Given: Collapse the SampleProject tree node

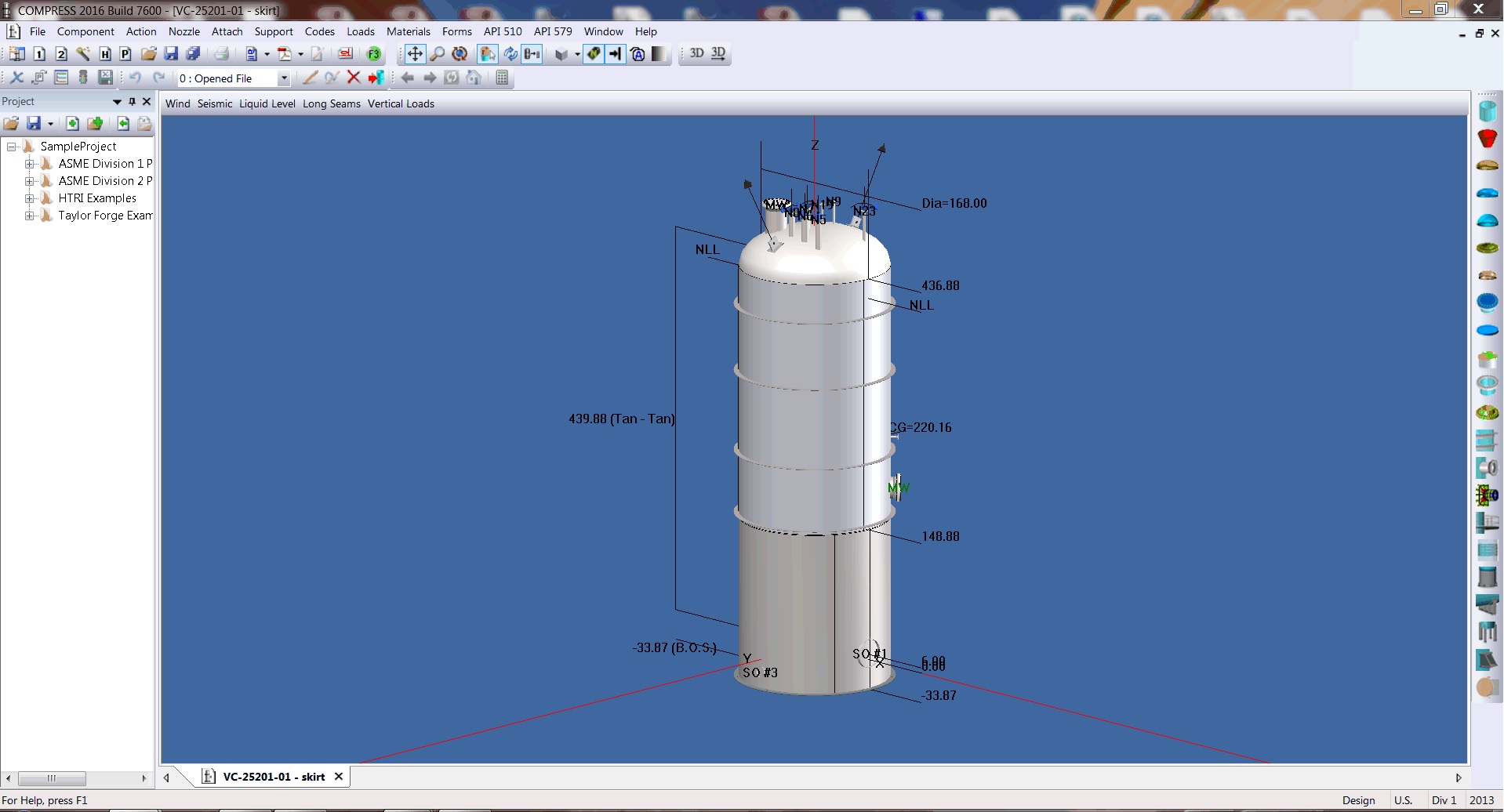Looking at the screenshot, I should (12, 147).
